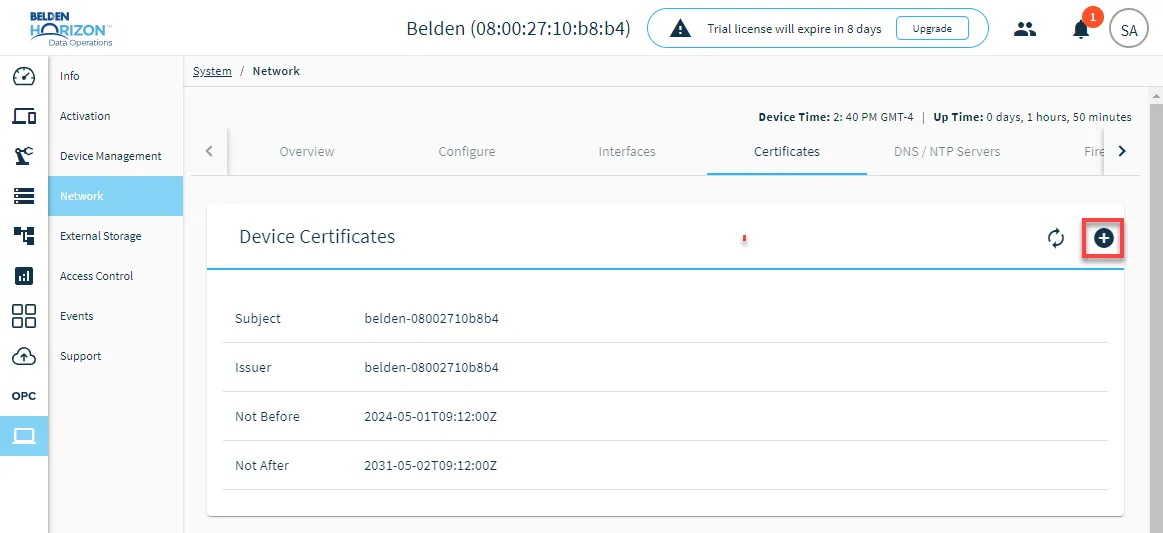Switch to the Configure tab
This screenshot has width=1163, height=533.
(x=467, y=151)
